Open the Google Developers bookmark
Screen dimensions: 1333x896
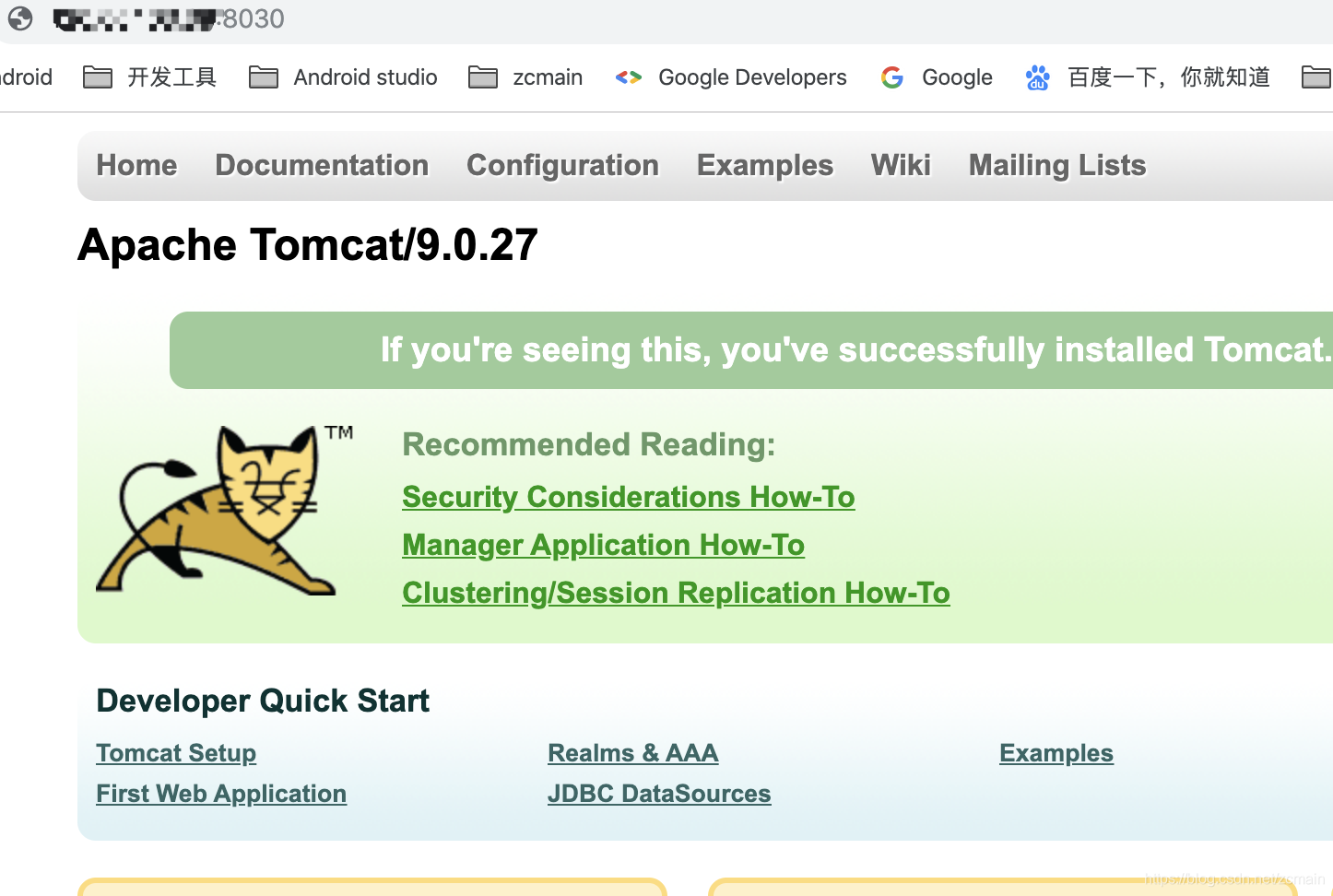[730, 77]
